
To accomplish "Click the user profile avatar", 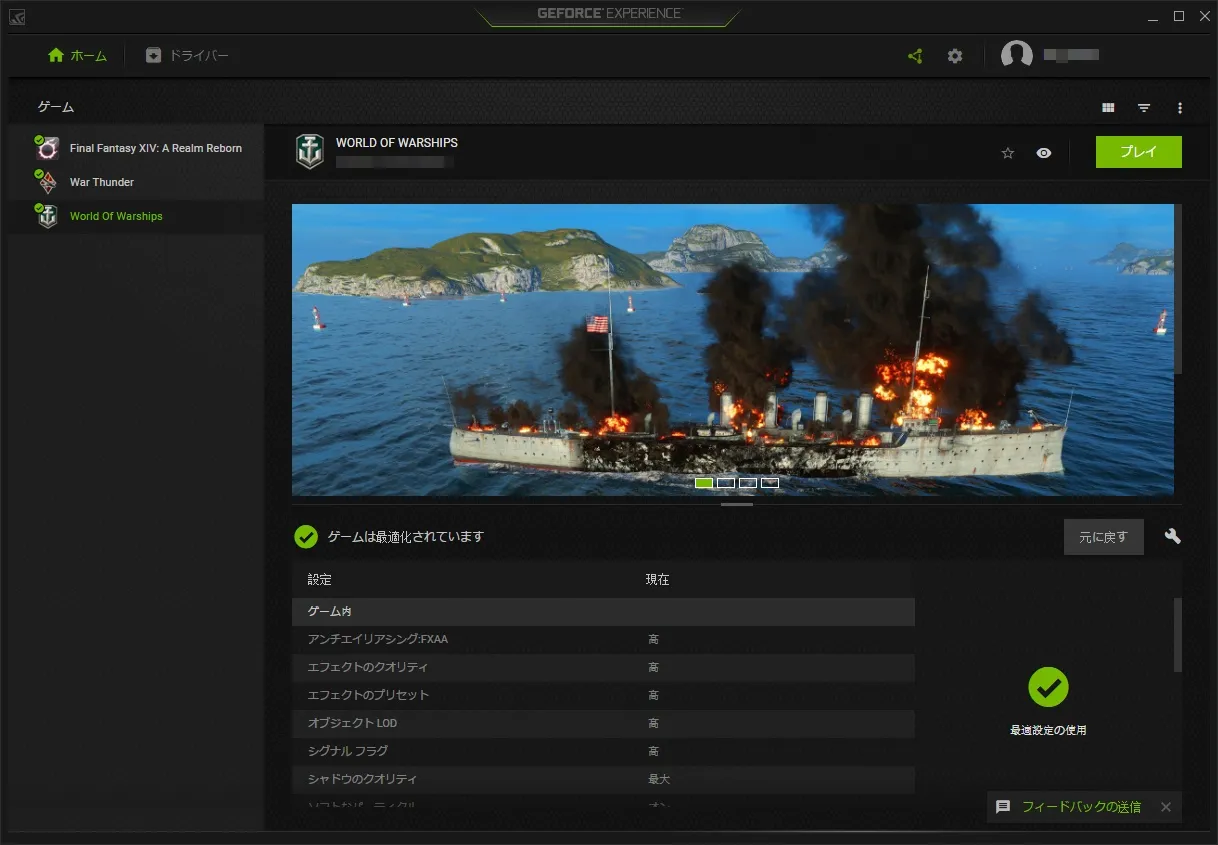I will coord(1017,56).
